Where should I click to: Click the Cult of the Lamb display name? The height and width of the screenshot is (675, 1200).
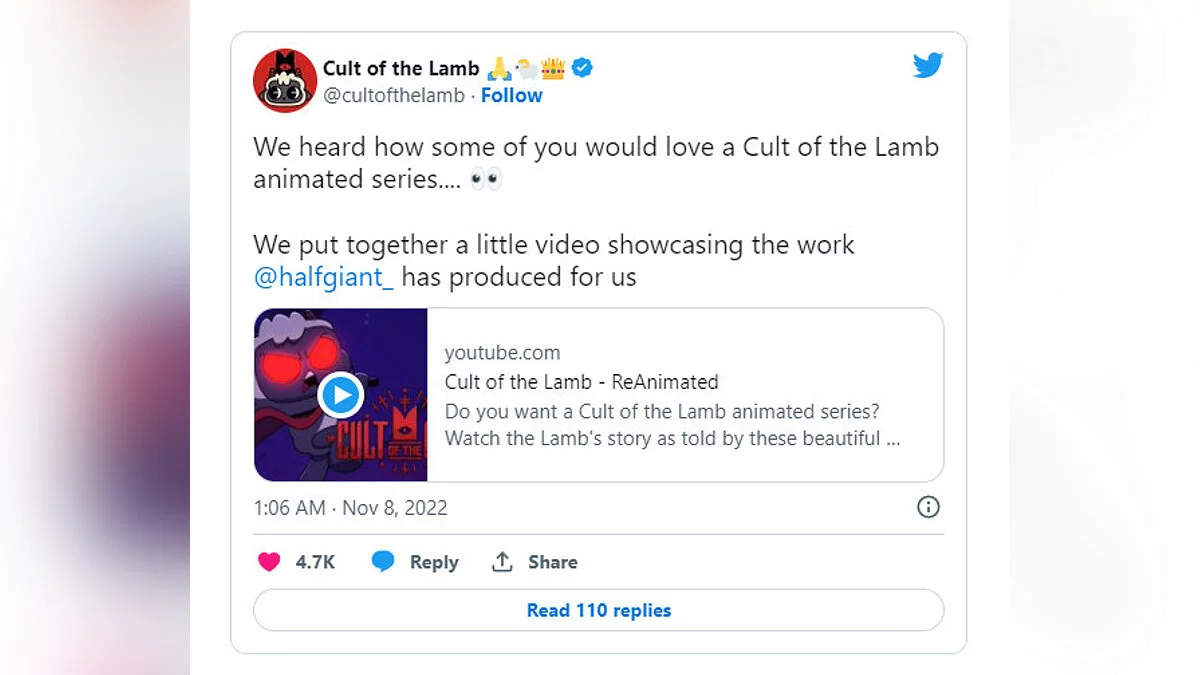(401, 68)
